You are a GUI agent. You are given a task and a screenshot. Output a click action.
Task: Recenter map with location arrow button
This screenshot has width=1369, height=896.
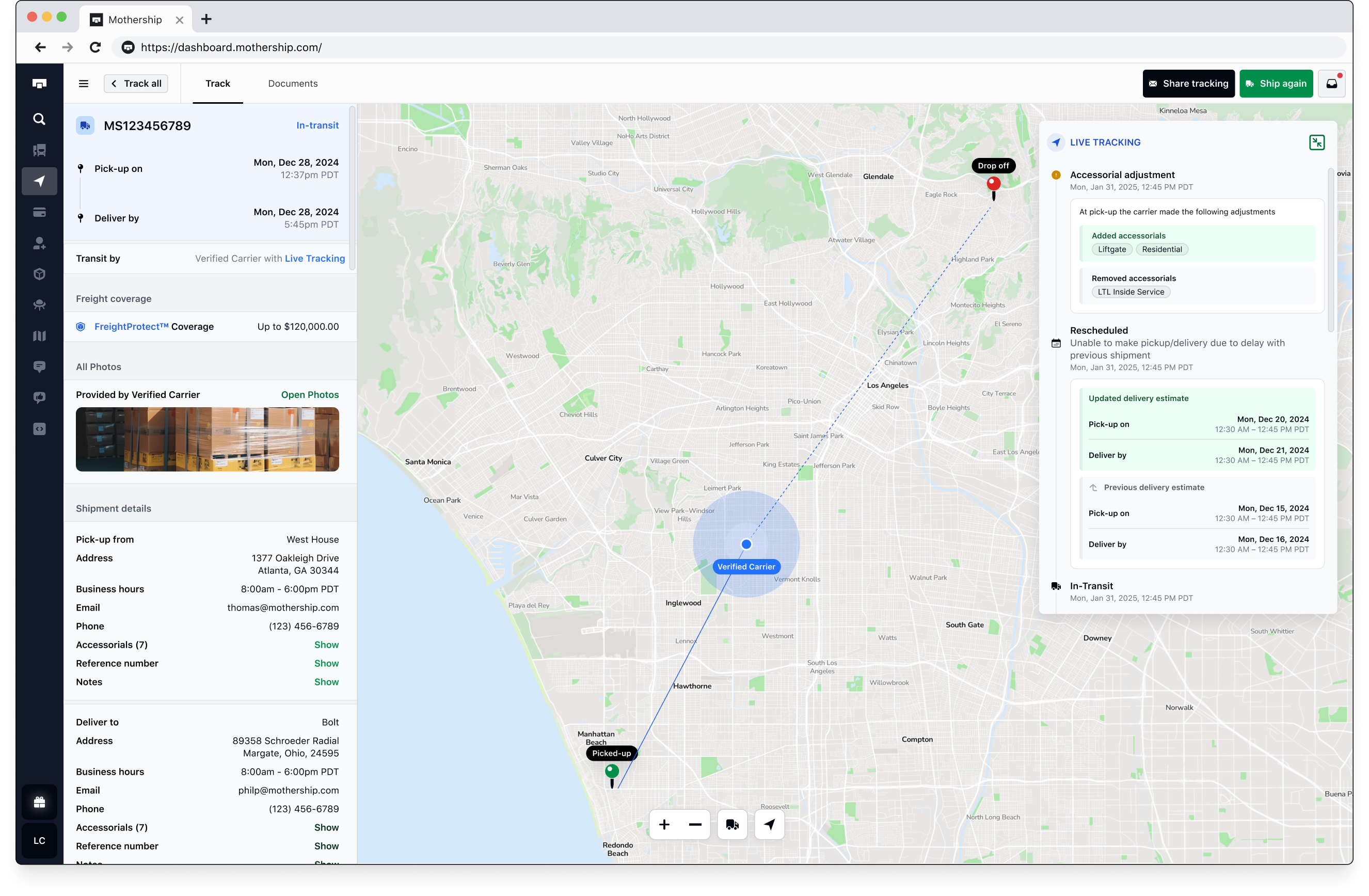pos(769,824)
